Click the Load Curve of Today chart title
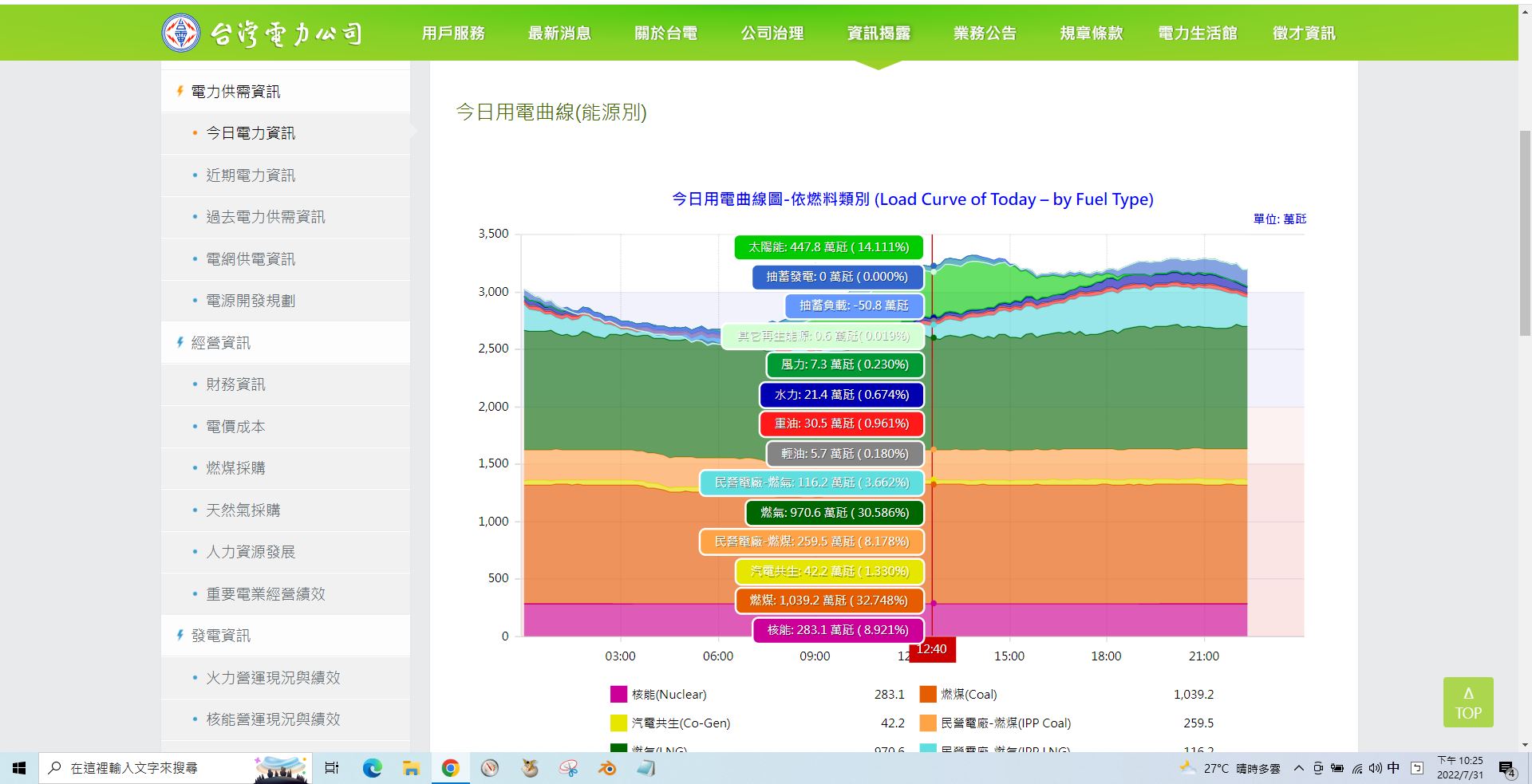Viewport: 1532px width, 784px height. pyautogui.click(x=913, y=199)
